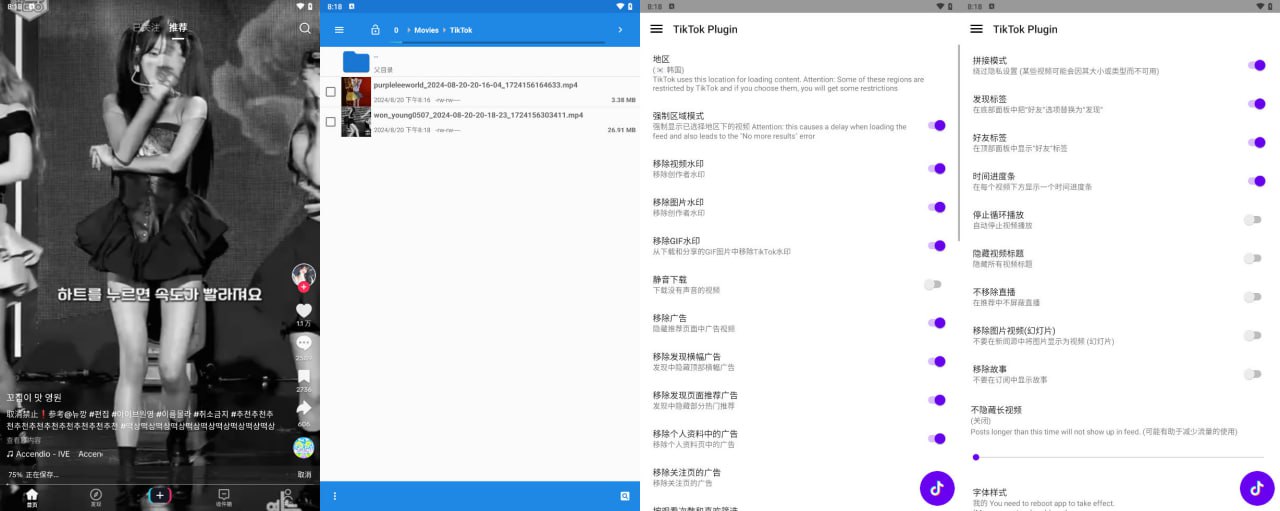Tap the search icon in TikTok feed

[x=305, y=28]
